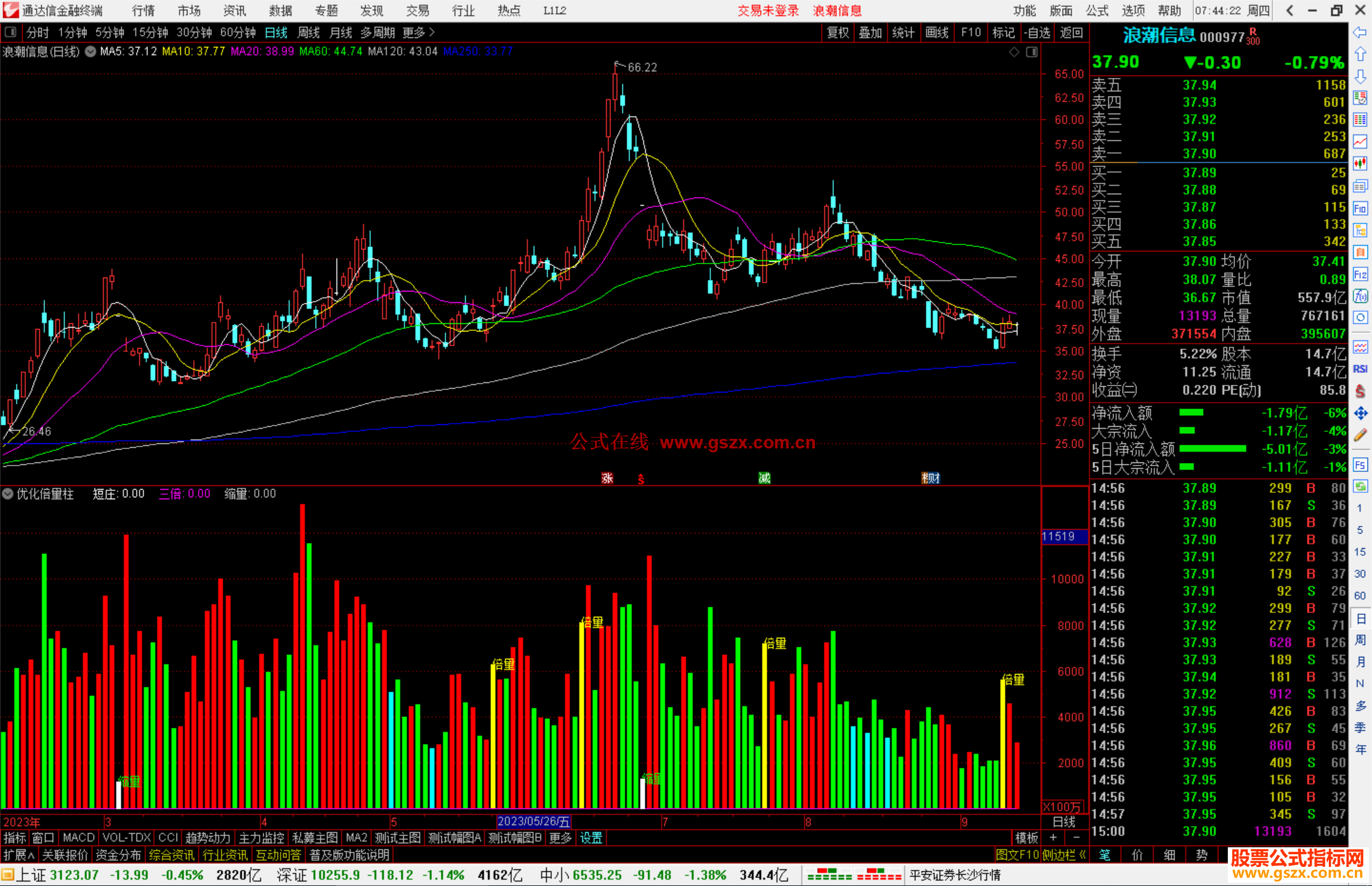Click the back arrow sidebar icon
This screenshot has width=1372, height=886.
tap(1360, 32)
